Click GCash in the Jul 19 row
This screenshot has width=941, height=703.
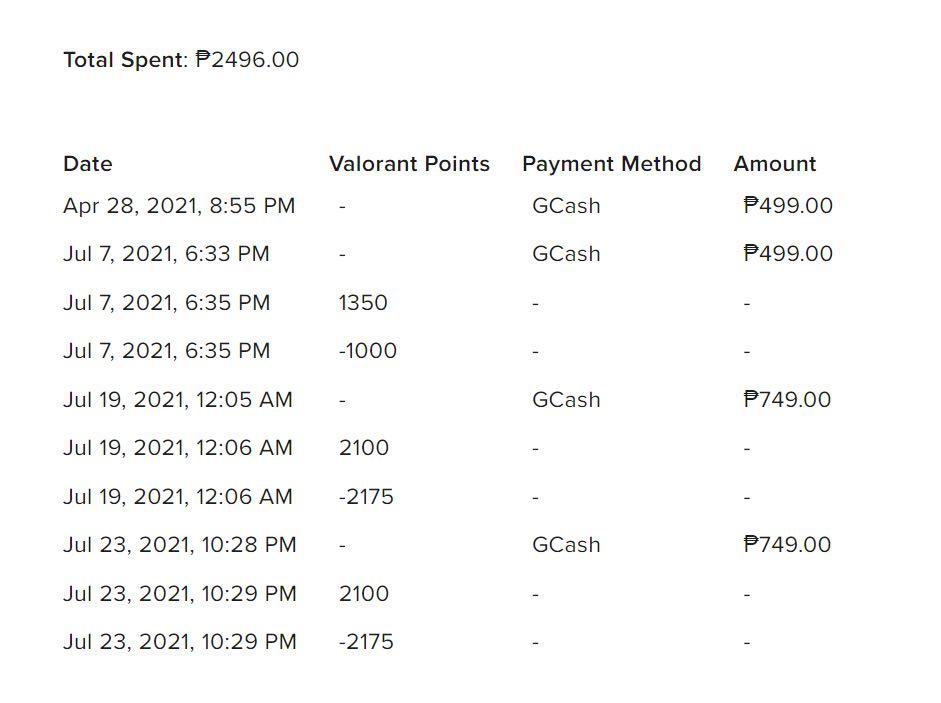tap(566, 400)
